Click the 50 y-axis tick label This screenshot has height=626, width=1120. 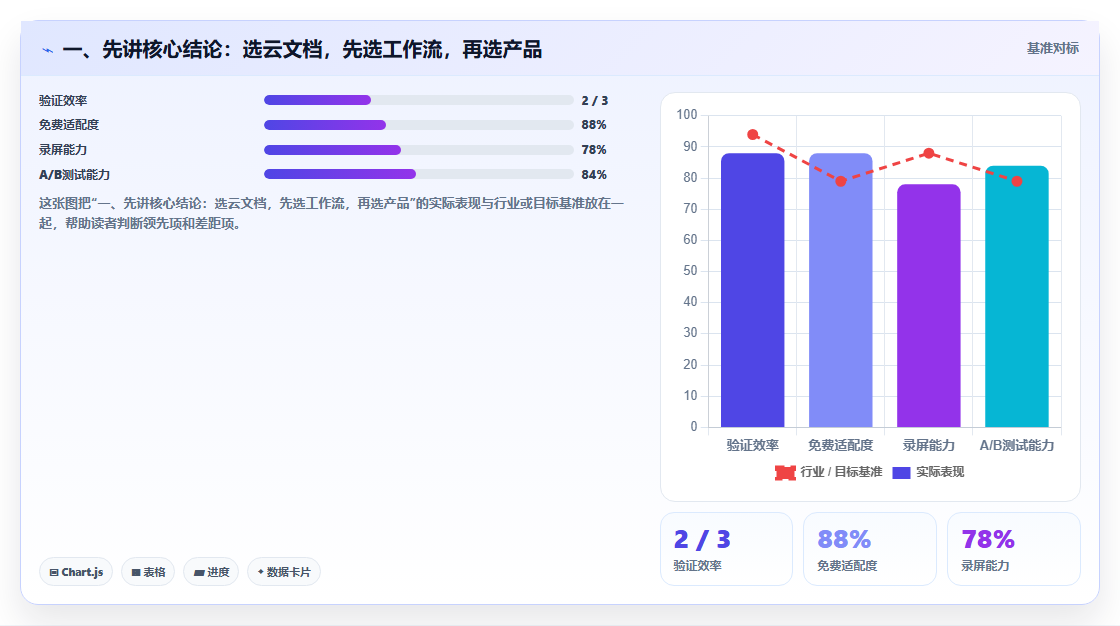click(x=690, y=271)
